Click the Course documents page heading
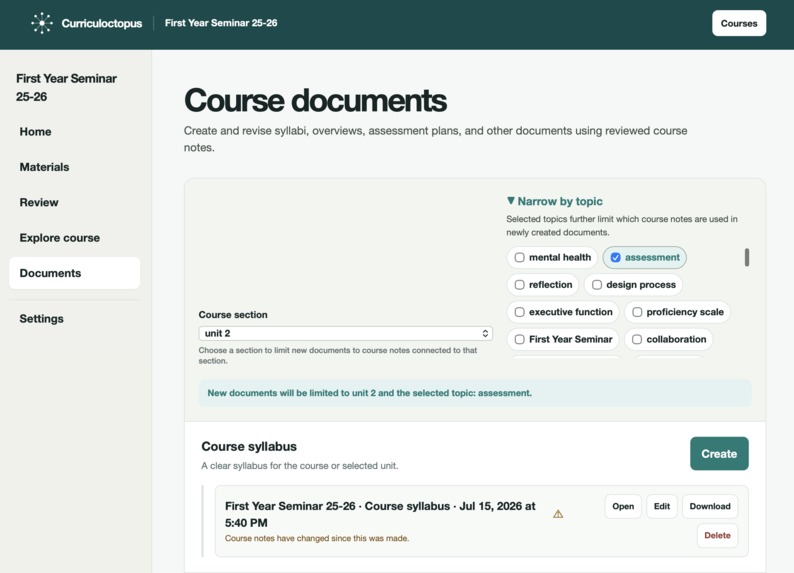This screenshot has height=573, width=794. (315, 100)
